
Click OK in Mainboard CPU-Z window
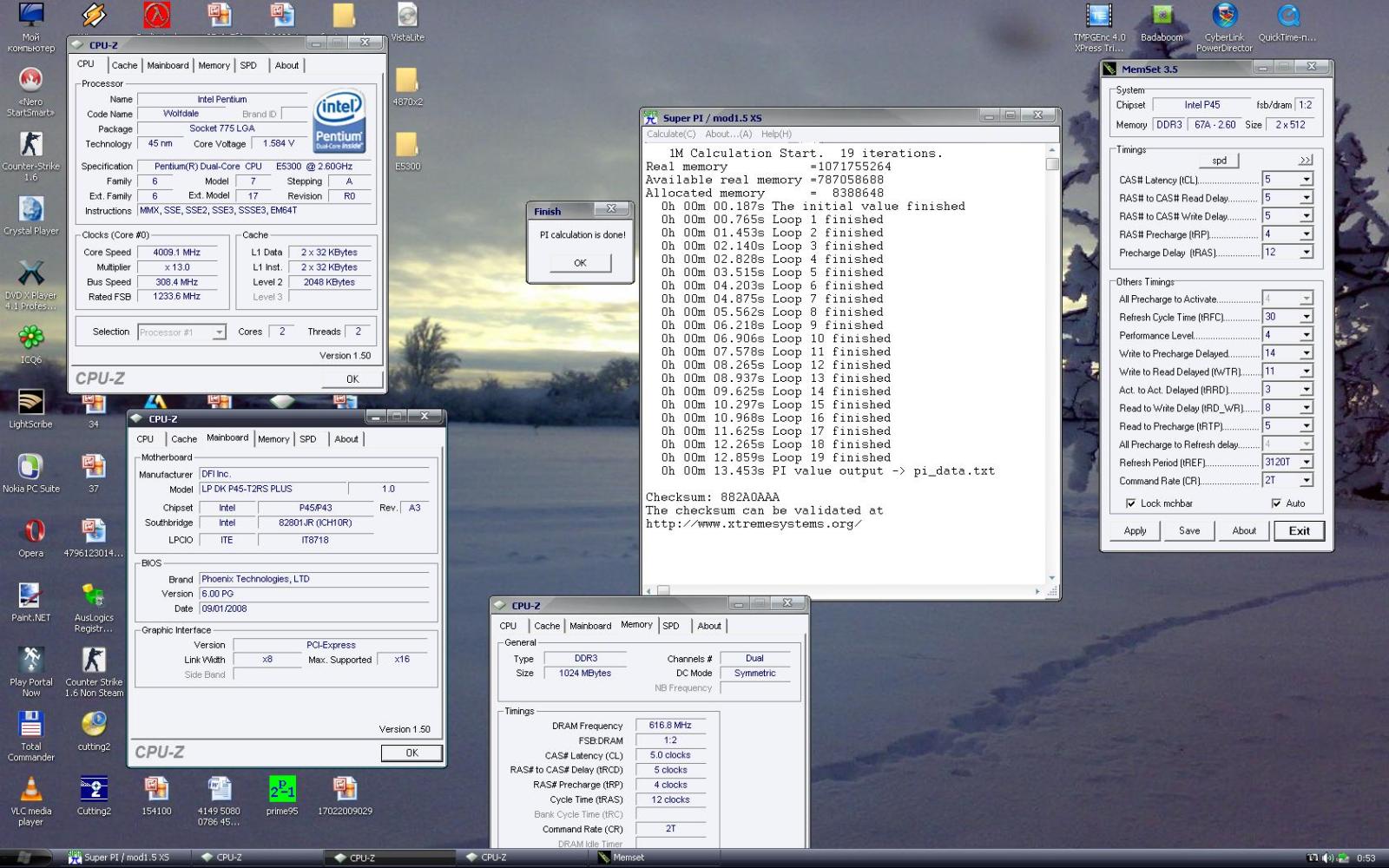point(411,753)
